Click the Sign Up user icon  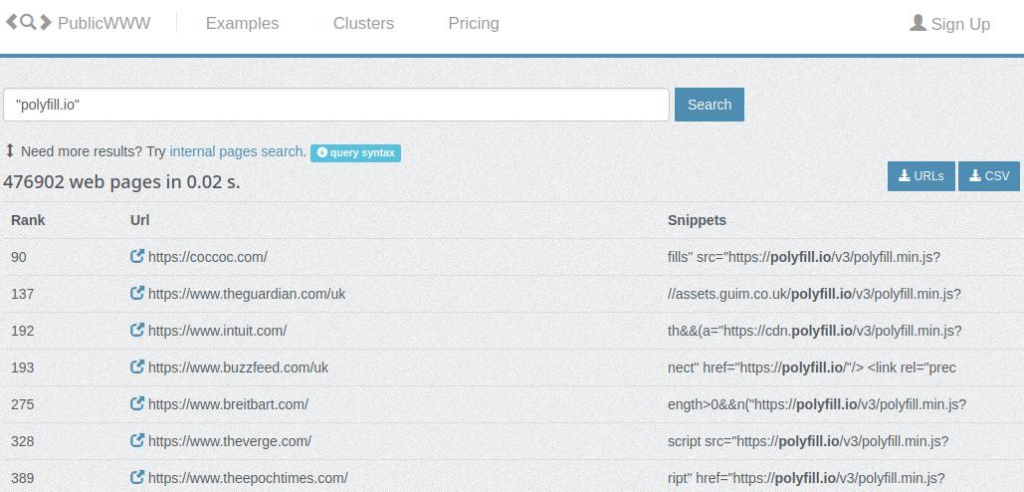[x=917, y=23]
